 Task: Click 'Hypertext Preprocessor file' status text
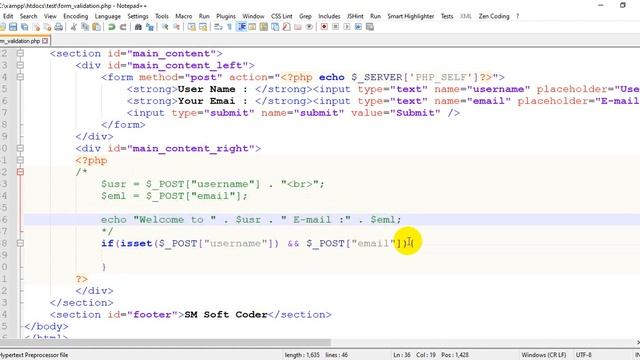point(34,355)
